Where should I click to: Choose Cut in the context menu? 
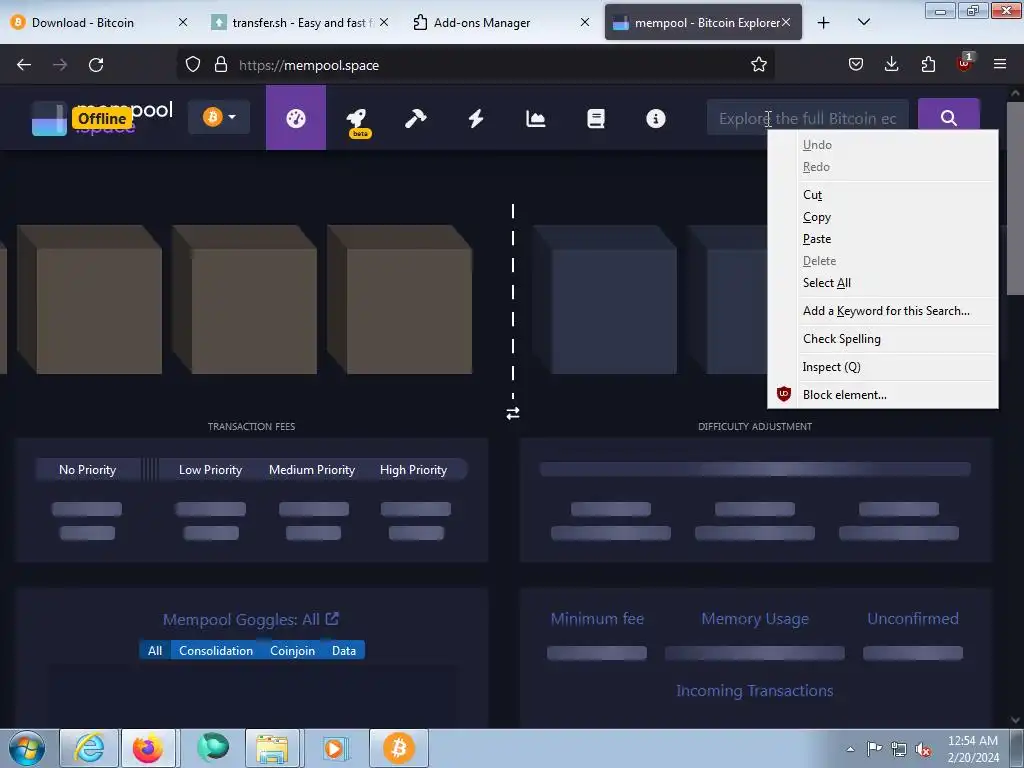pyautogui.click(x=883, y=195)
